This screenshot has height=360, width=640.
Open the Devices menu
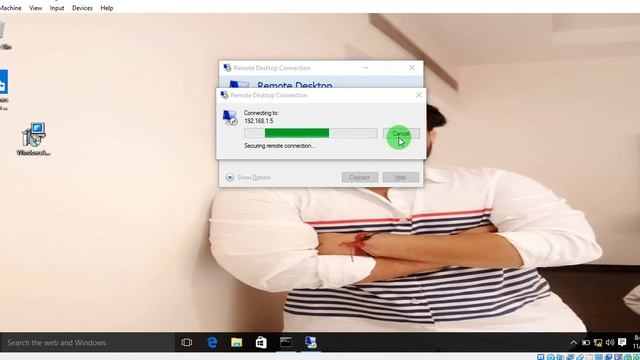pyautogui.click(x=82, y=8)
